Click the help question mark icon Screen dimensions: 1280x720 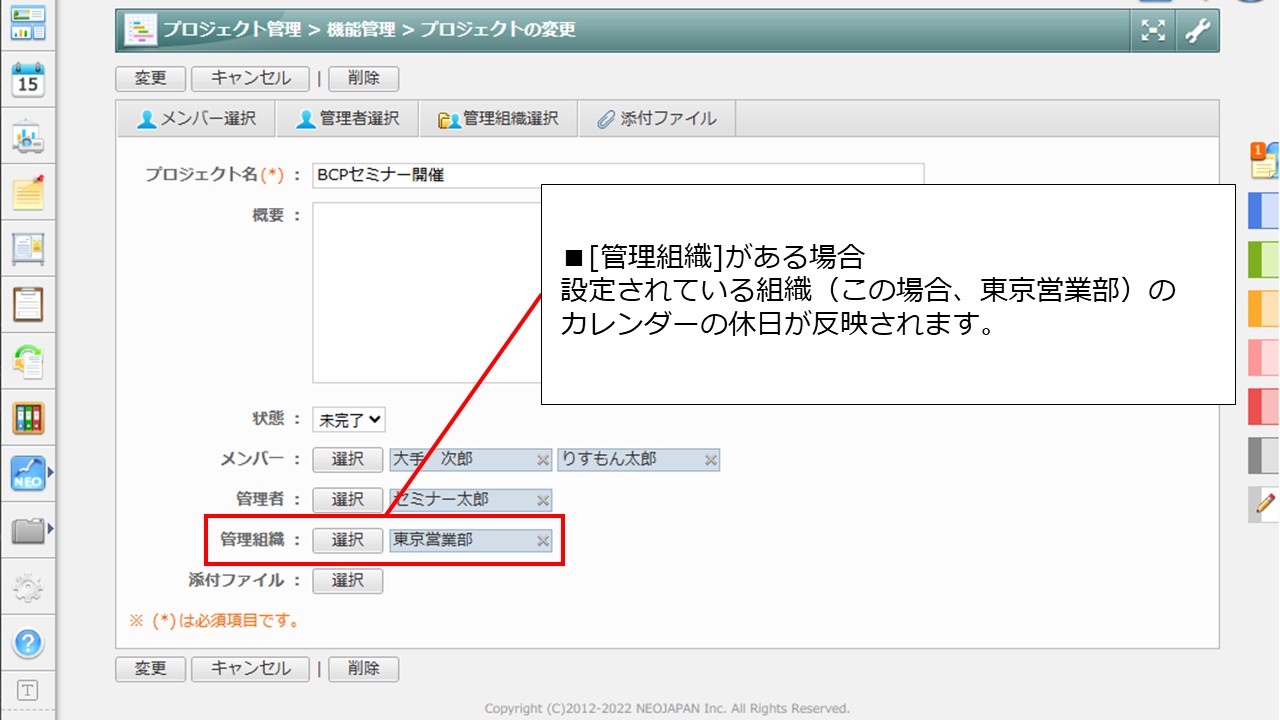click(x=28, y=641)
